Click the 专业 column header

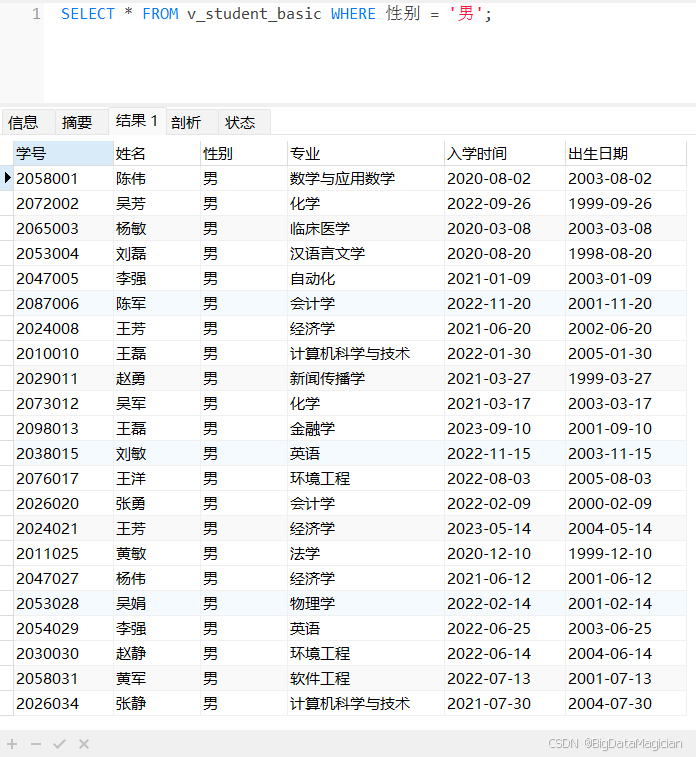(365, 154)
